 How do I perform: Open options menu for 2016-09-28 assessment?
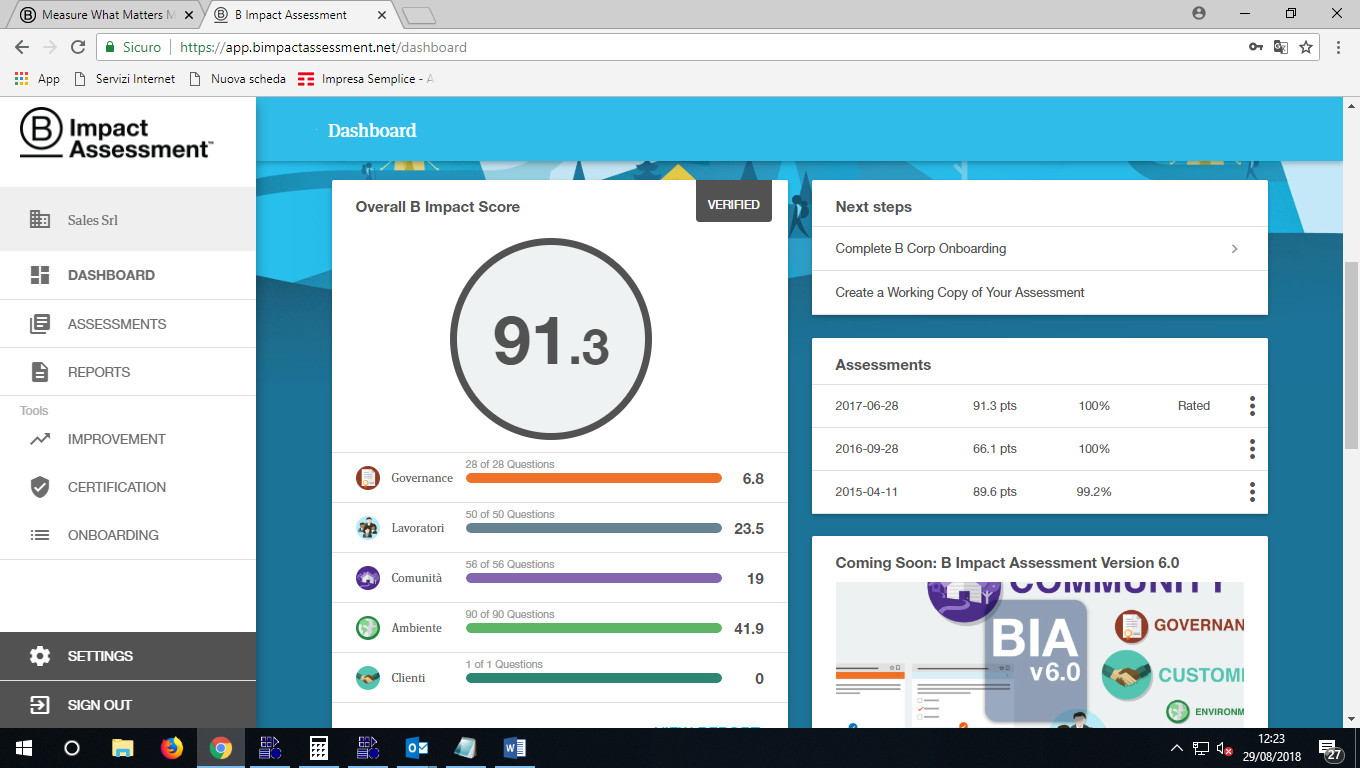pyautogui.click(x=1251, y=449)
